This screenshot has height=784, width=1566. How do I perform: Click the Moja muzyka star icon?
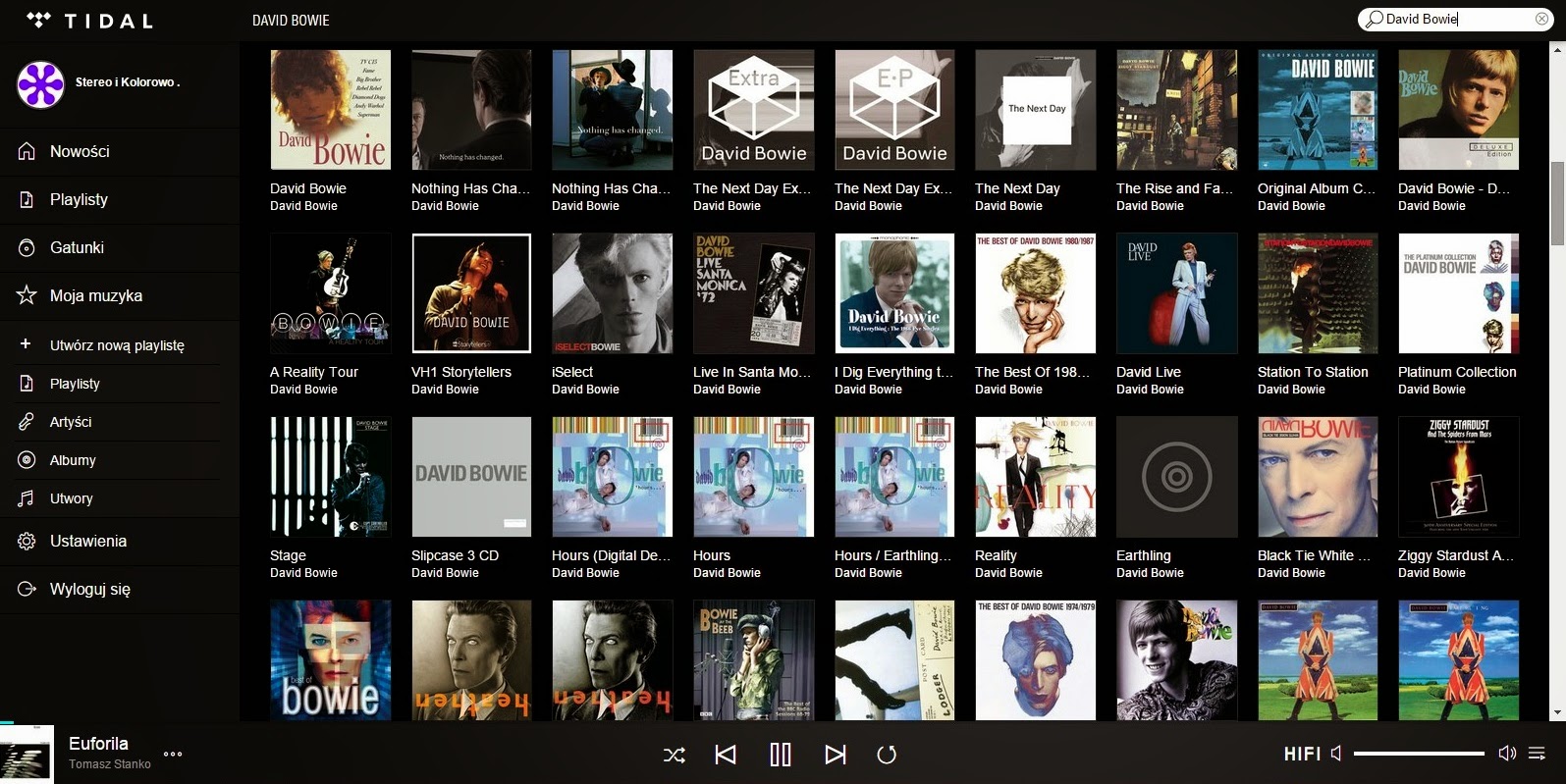click(27, 295)
